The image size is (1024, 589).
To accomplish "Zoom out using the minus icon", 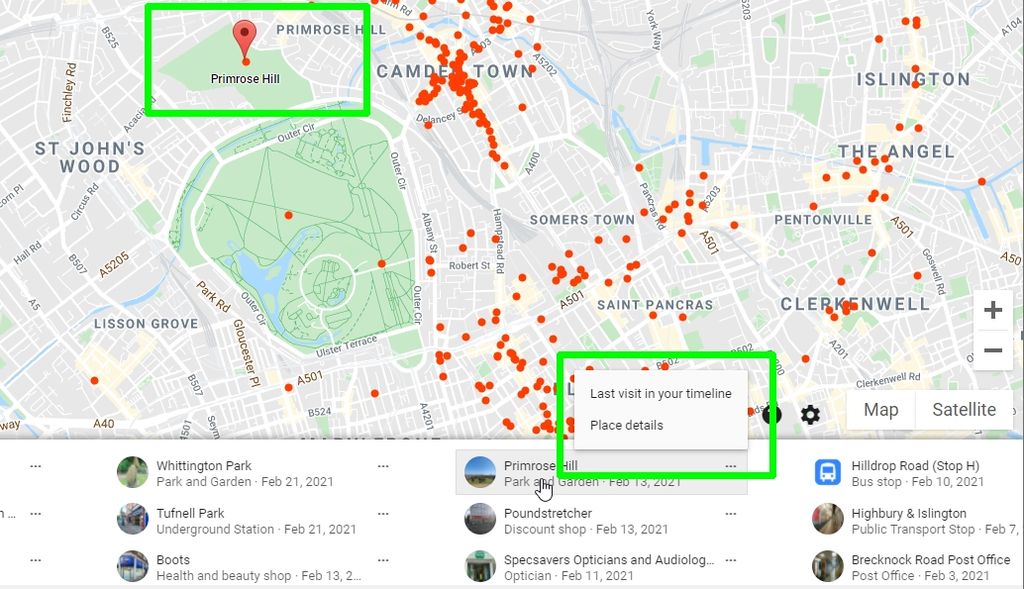I will pos(992,350).
